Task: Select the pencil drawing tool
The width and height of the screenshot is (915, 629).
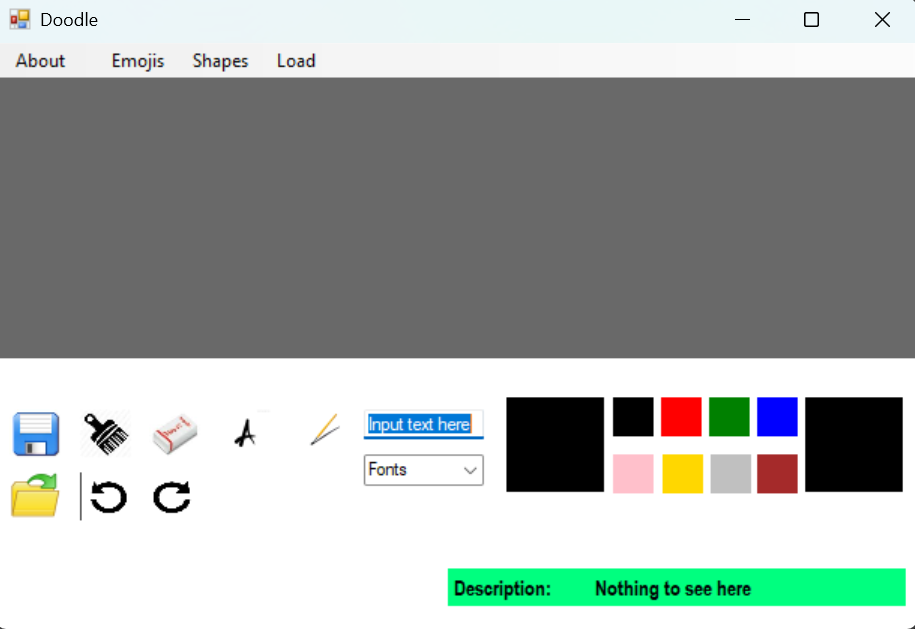Action: click(x=325, y=429)
